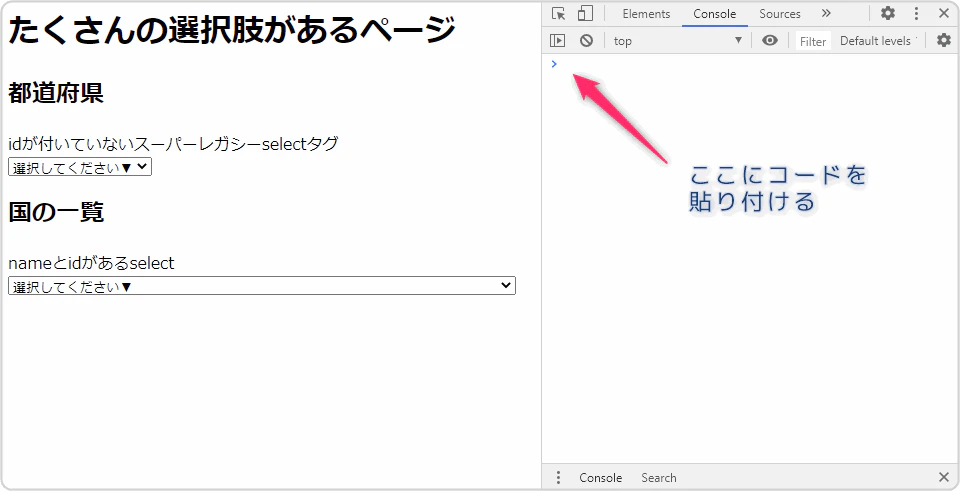Switch to the Sources tab

point(779,13)
